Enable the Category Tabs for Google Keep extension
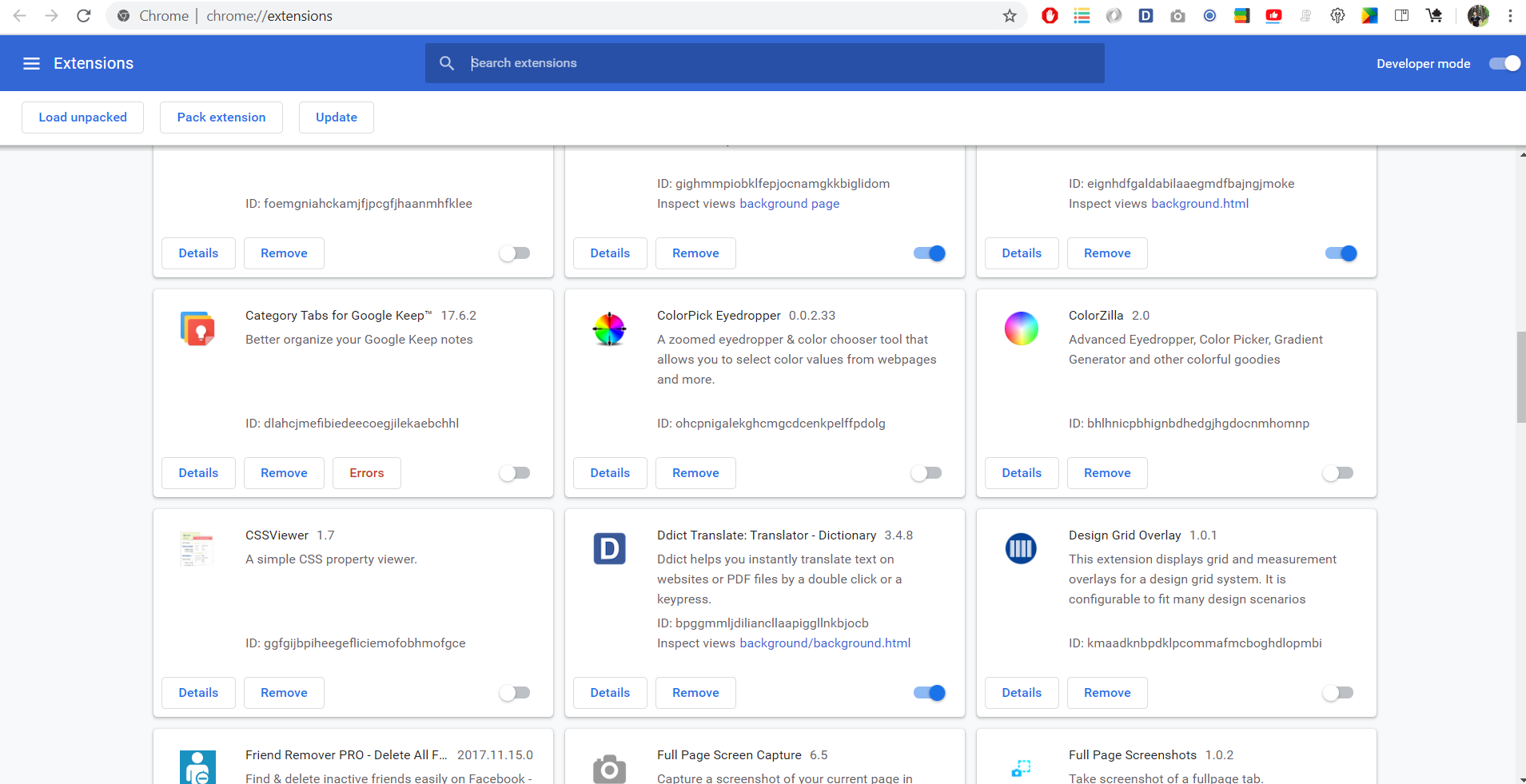Image resolution: width=1526 pixels, height=784 pixels. [515, 473]
